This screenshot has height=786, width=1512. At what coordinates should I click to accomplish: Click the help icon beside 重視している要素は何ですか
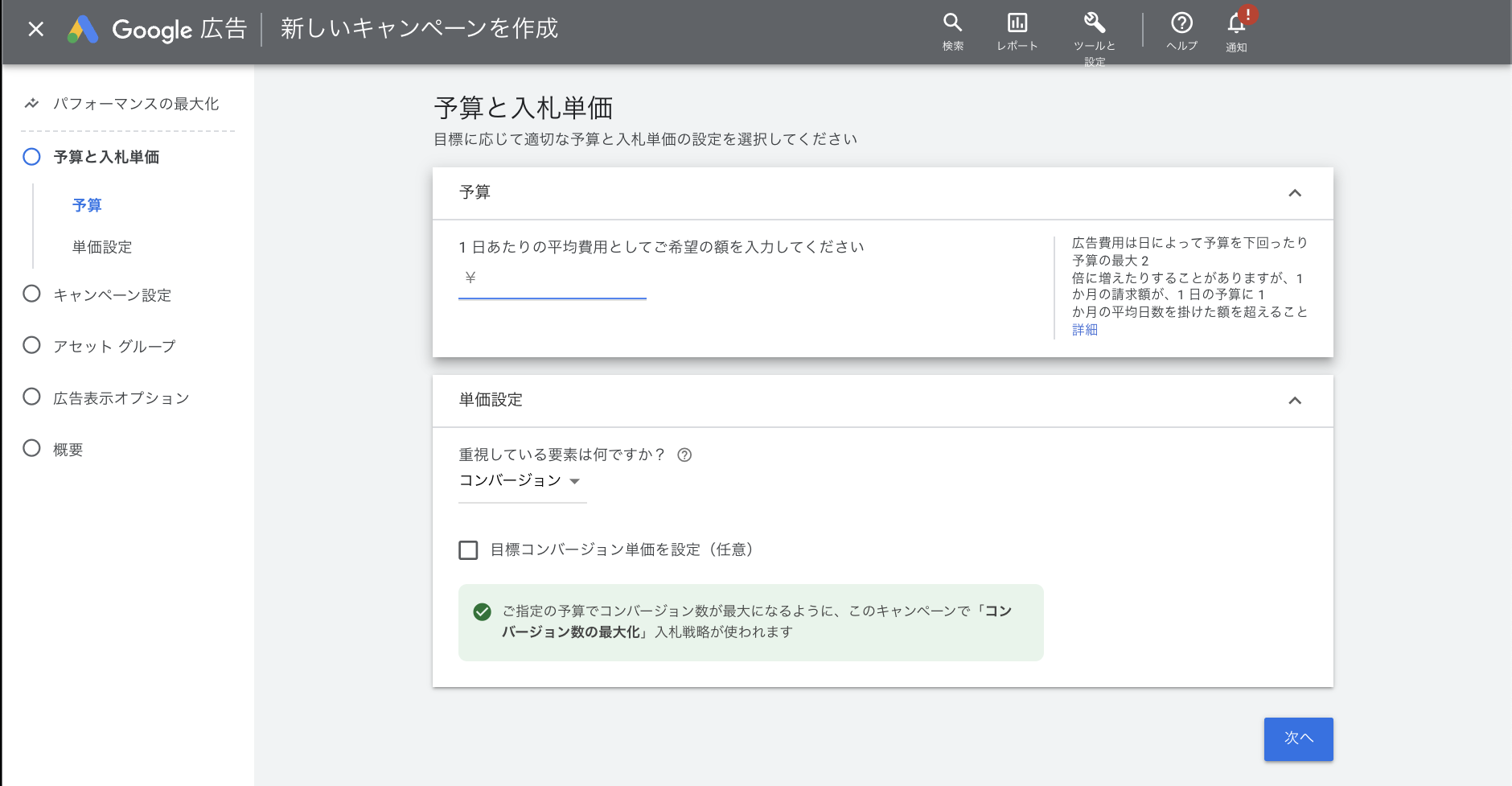click(x=684, y=455)
